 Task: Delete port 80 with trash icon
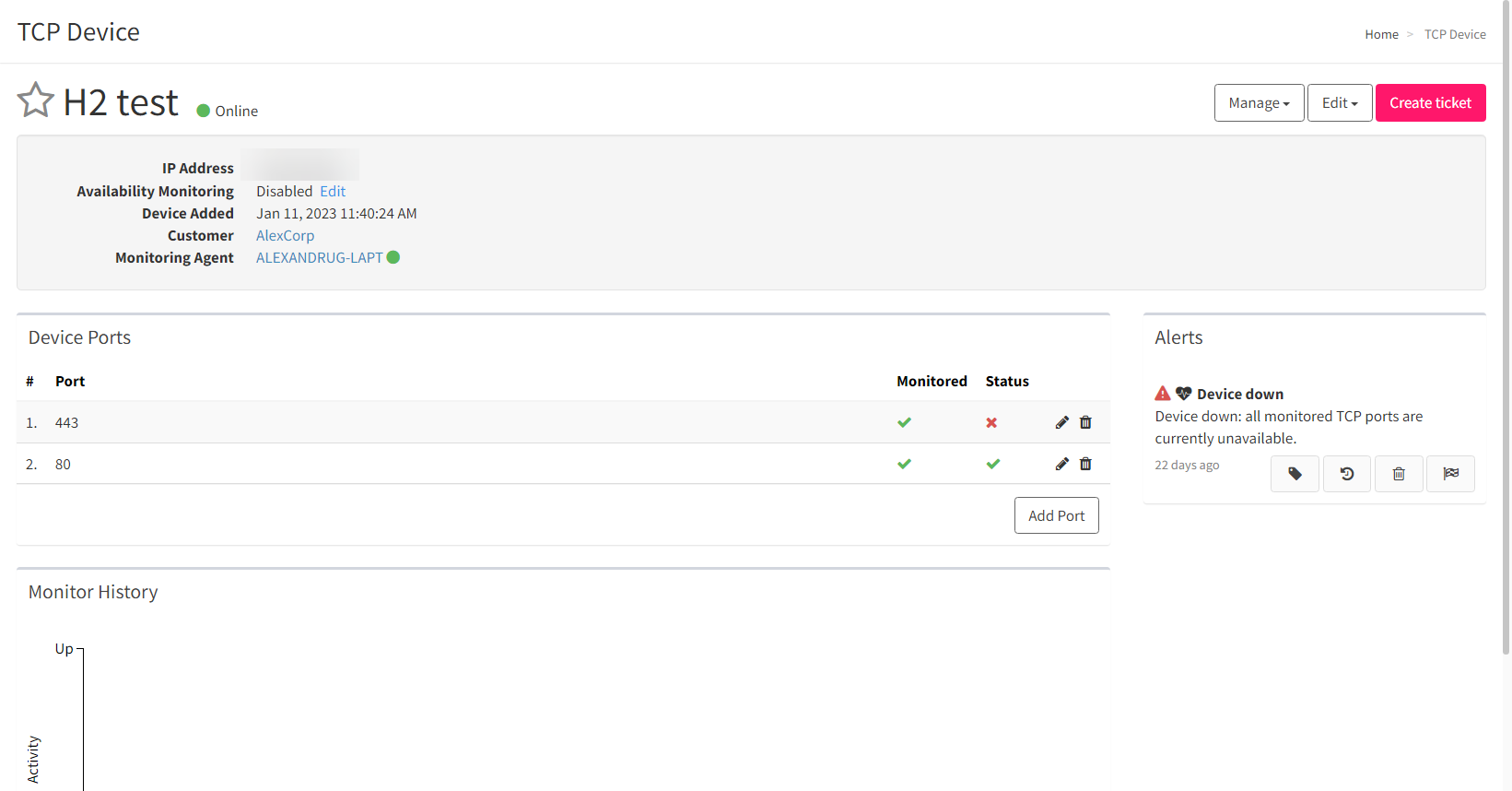[x=1085, y=464]
